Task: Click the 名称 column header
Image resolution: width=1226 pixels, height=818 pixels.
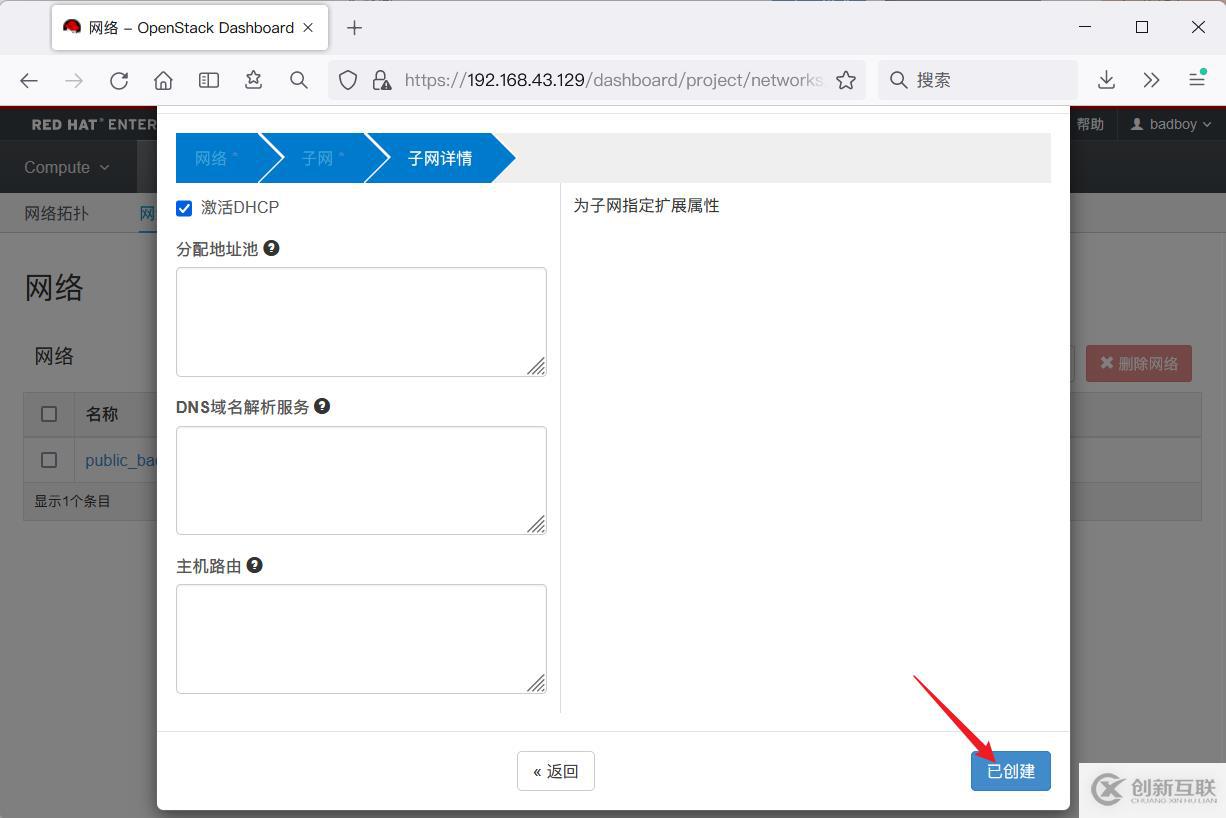Action: click(x=102, y=414)
